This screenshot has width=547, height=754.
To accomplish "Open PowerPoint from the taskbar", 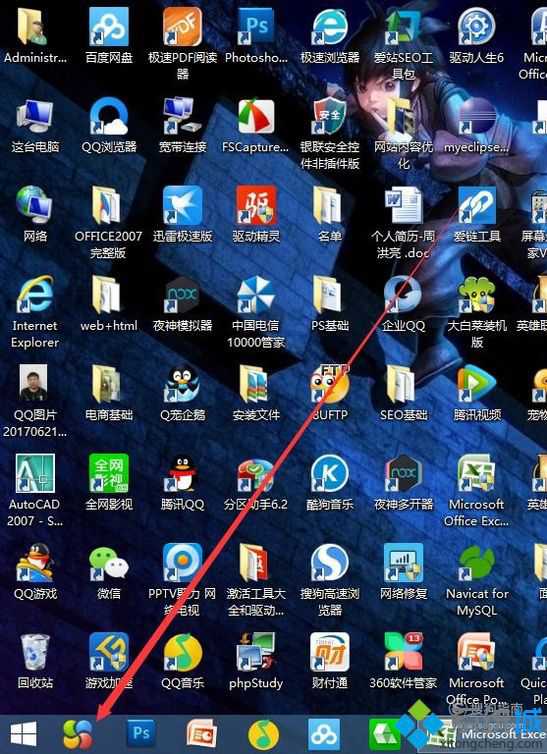I will (x=202, y=734).
